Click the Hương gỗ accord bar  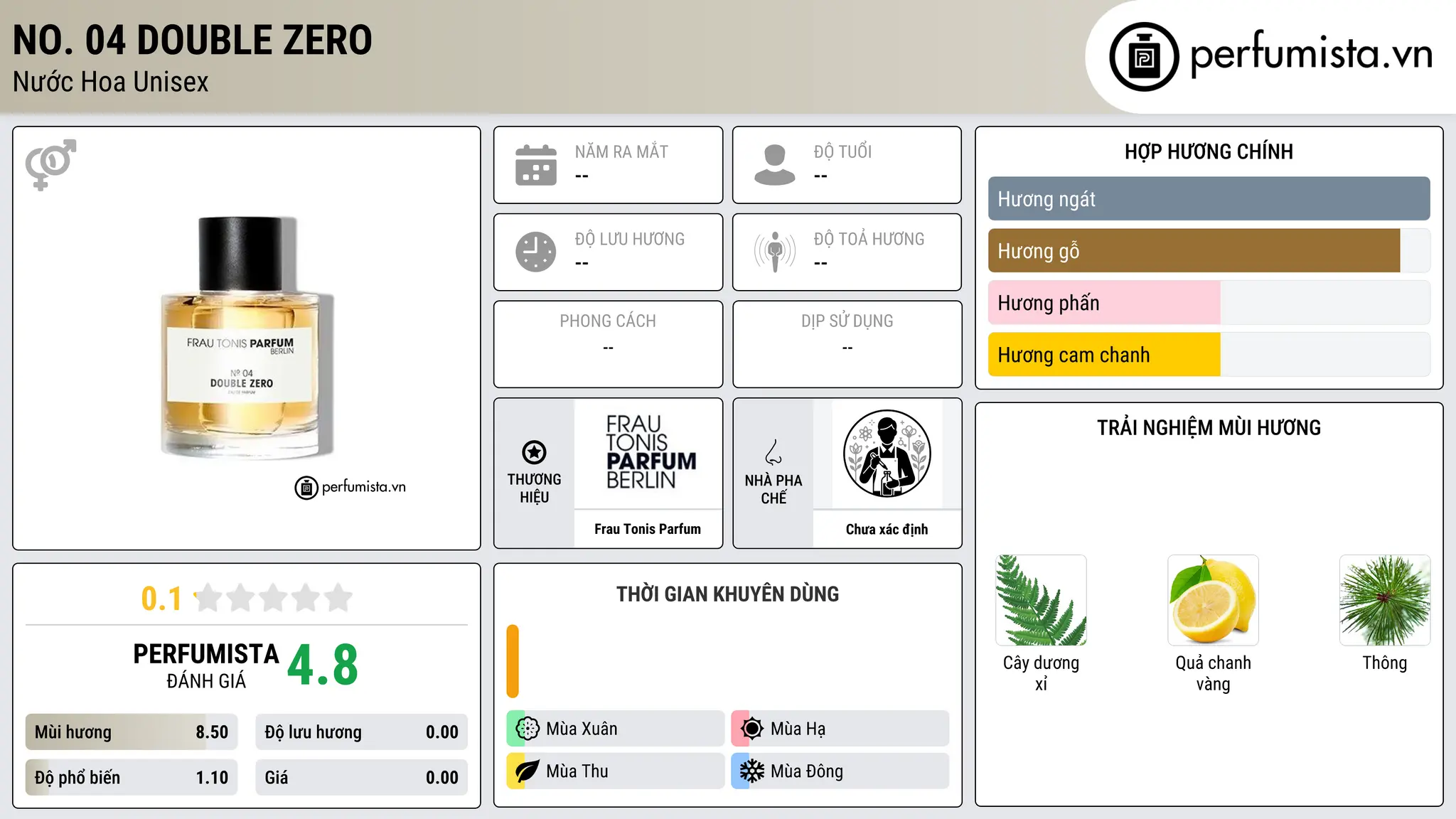(x=1209, y=251)
